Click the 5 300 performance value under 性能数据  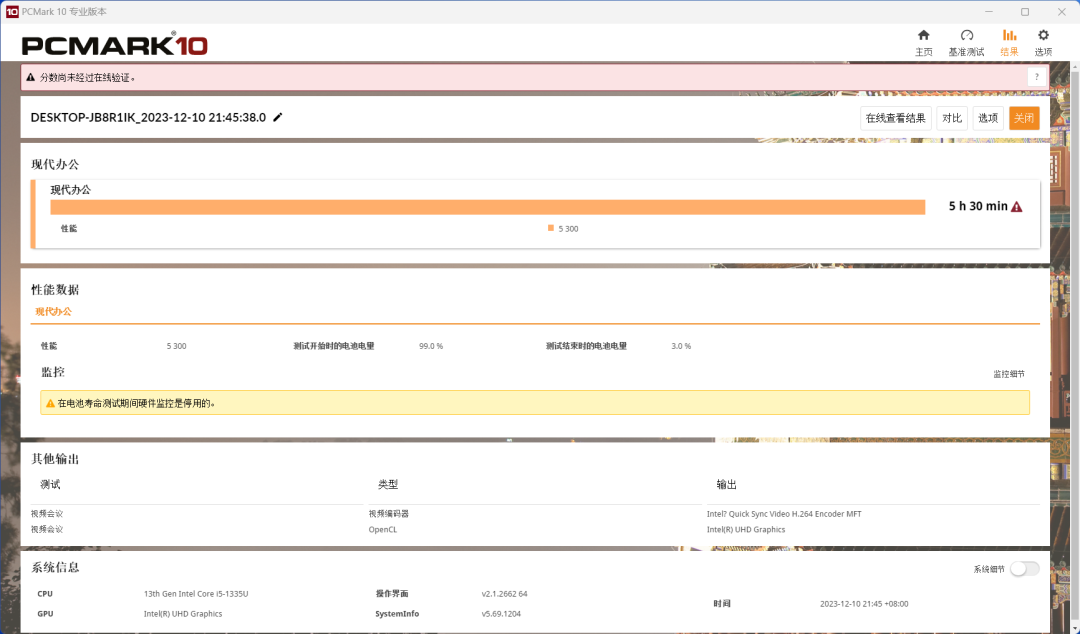point(176,346)
